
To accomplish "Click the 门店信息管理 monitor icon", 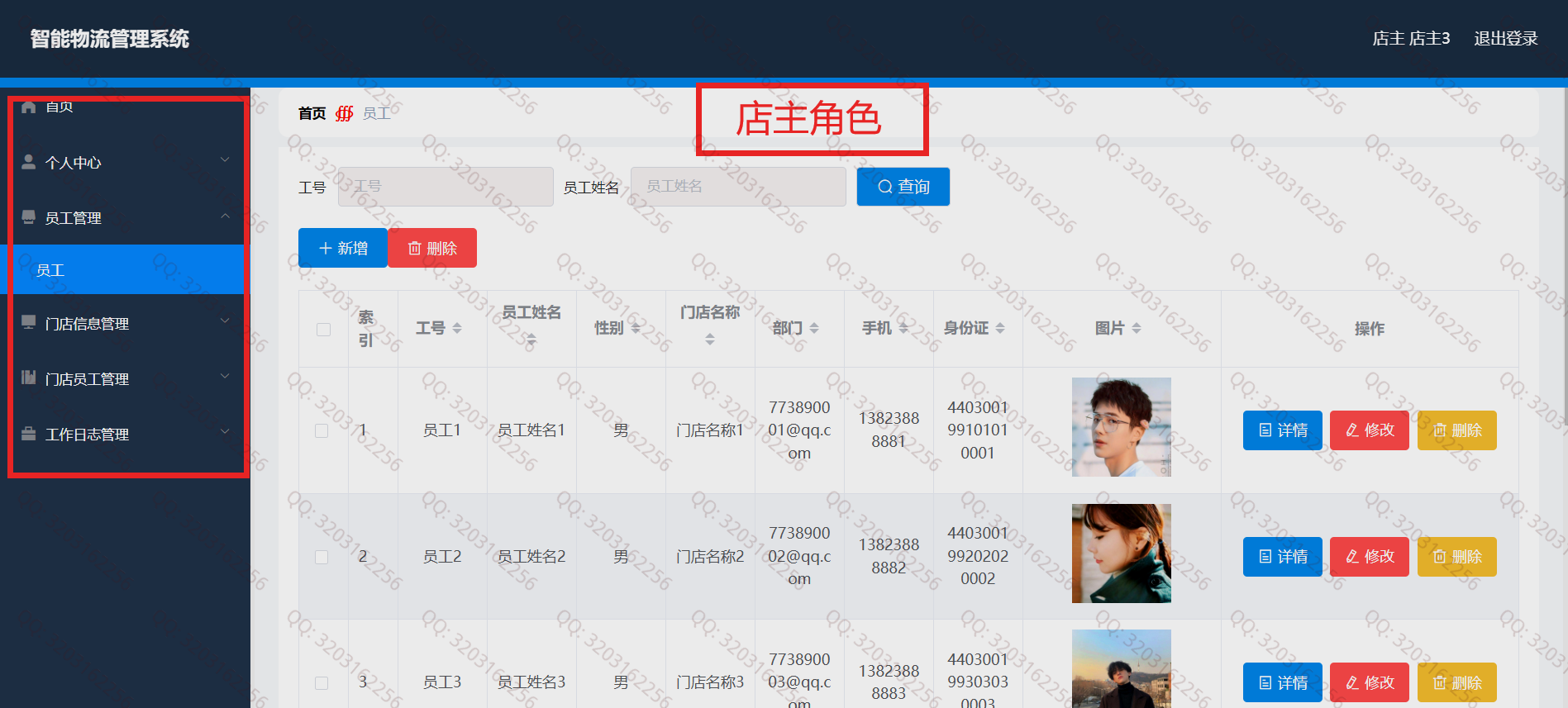I will click(x=29, y=322).
